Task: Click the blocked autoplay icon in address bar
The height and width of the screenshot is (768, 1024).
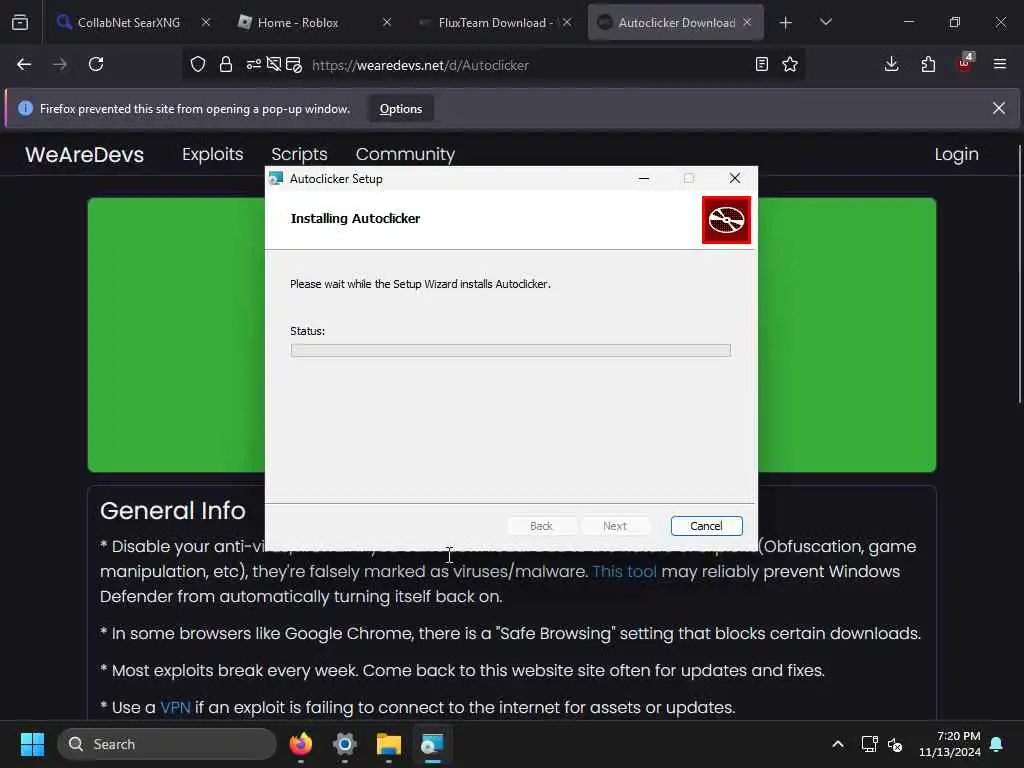Action: click(274, 64)
